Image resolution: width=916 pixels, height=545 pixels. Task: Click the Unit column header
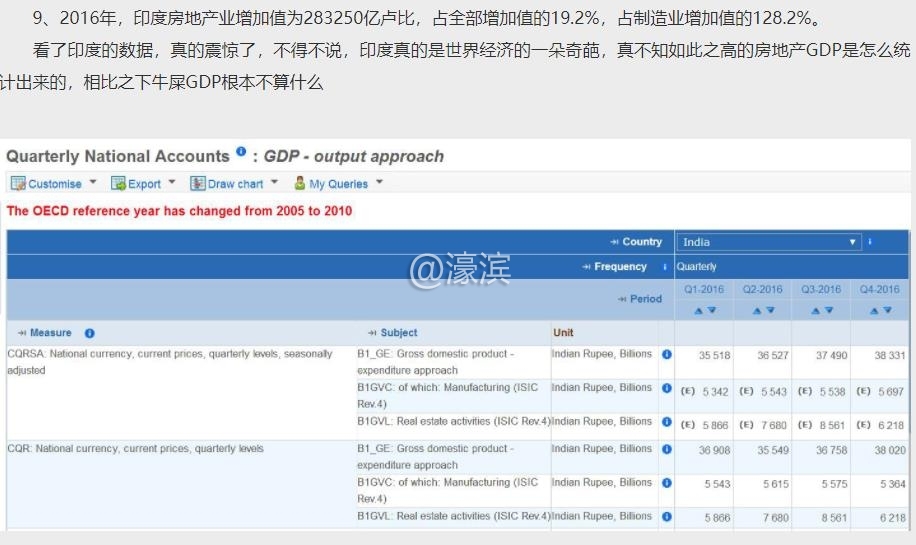click(x=563, y=333)
